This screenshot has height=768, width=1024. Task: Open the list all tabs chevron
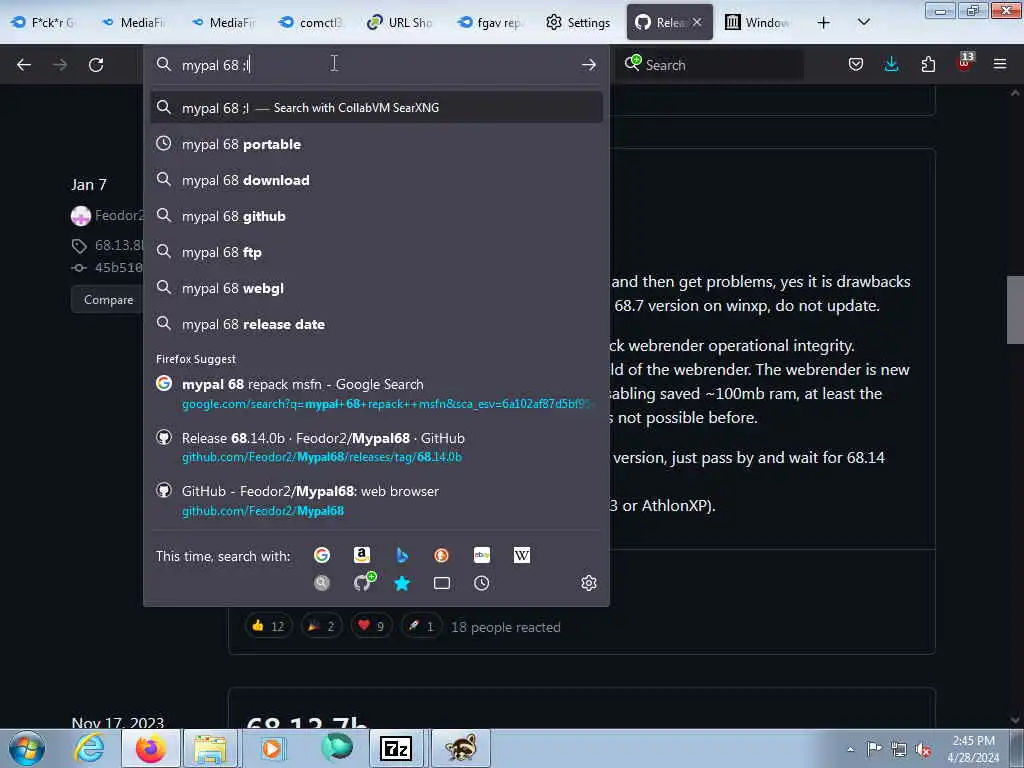pos(863,22)
